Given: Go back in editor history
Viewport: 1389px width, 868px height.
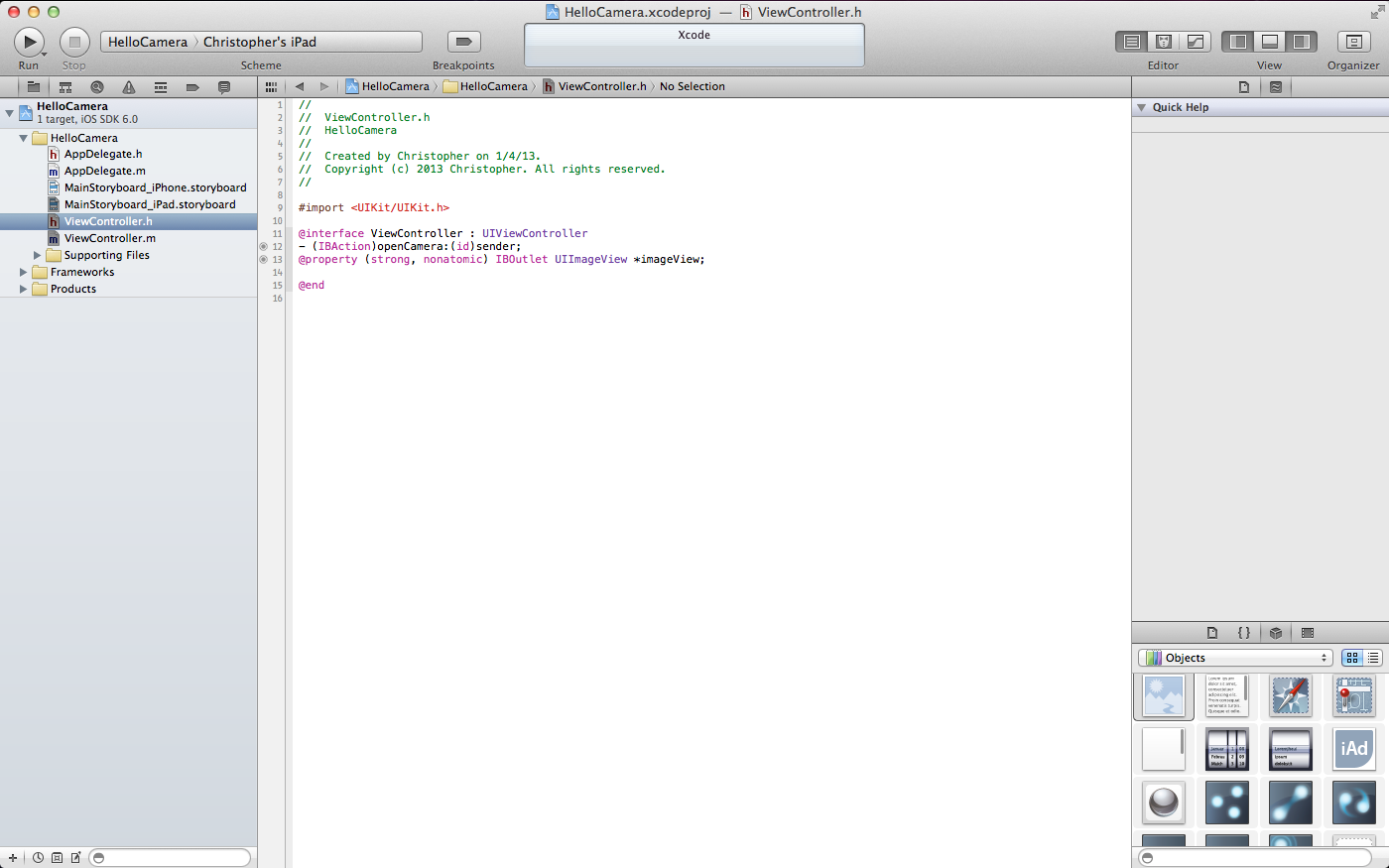Looking at the screenshot, I should point(300,86).
